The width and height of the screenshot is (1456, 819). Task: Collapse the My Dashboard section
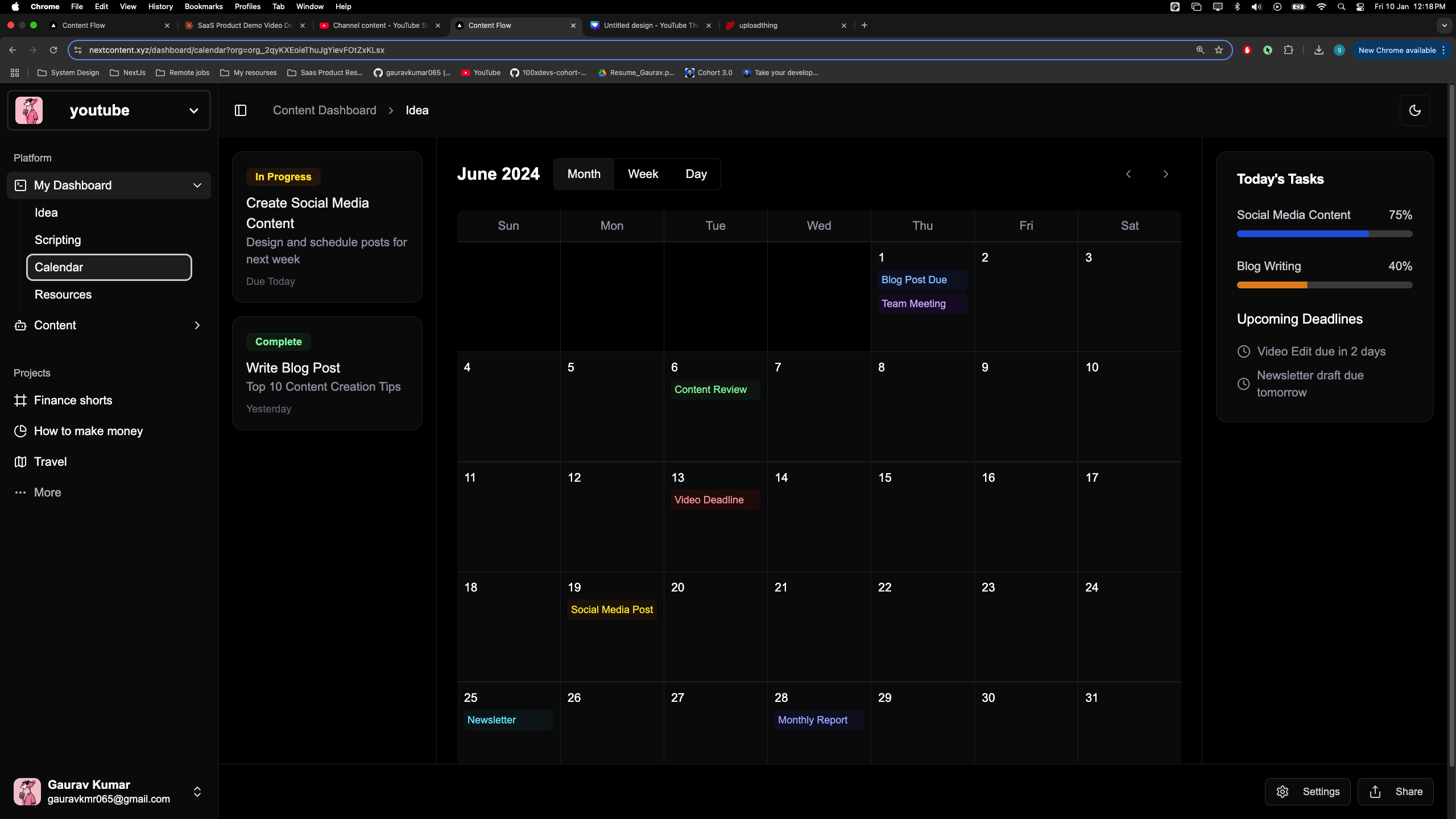(197, 185)
